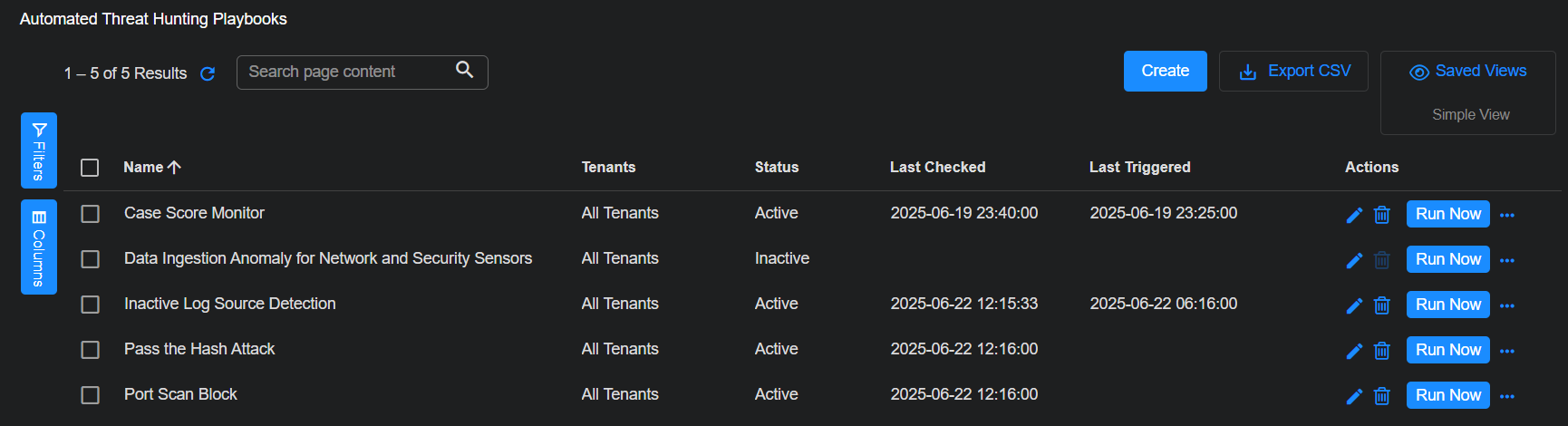Expand the Saved Views menu
The width and height of the screenshot is (1568, 426).
(x=1468, y=72)
